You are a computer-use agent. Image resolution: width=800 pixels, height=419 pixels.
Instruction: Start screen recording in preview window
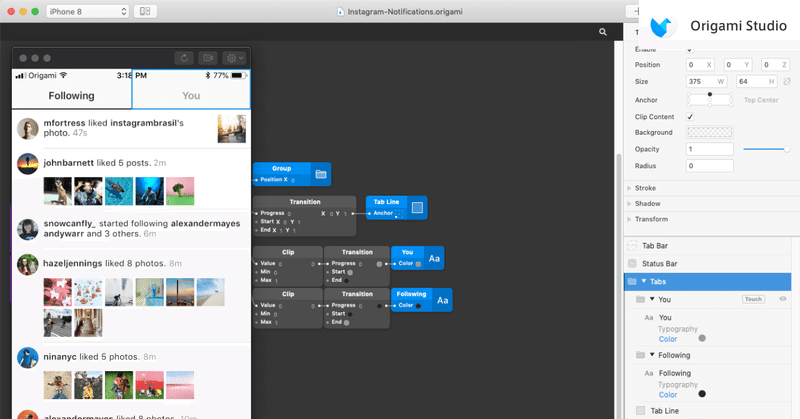(x=208, y=58)
